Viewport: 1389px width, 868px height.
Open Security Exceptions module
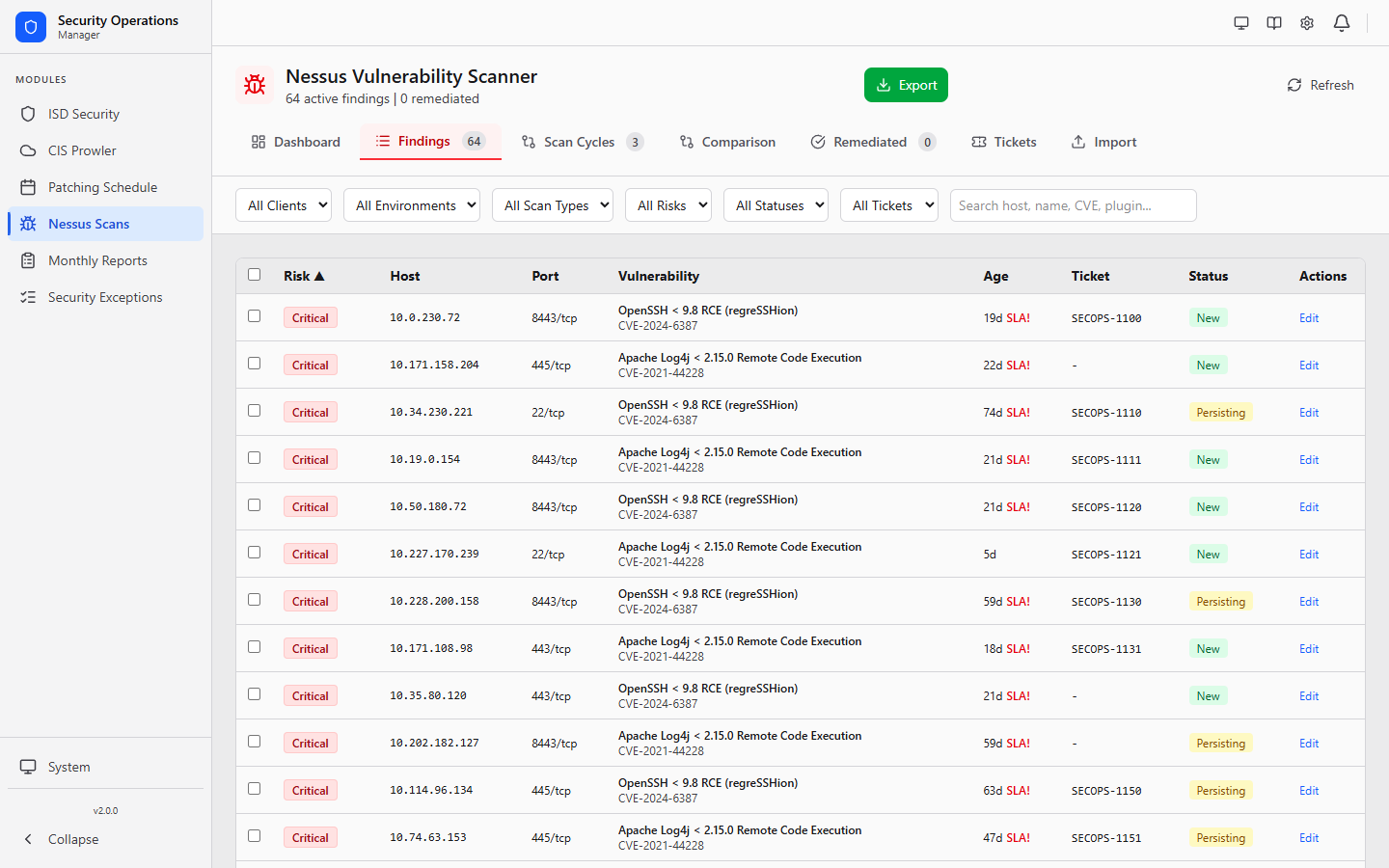[x=105, y=297]
